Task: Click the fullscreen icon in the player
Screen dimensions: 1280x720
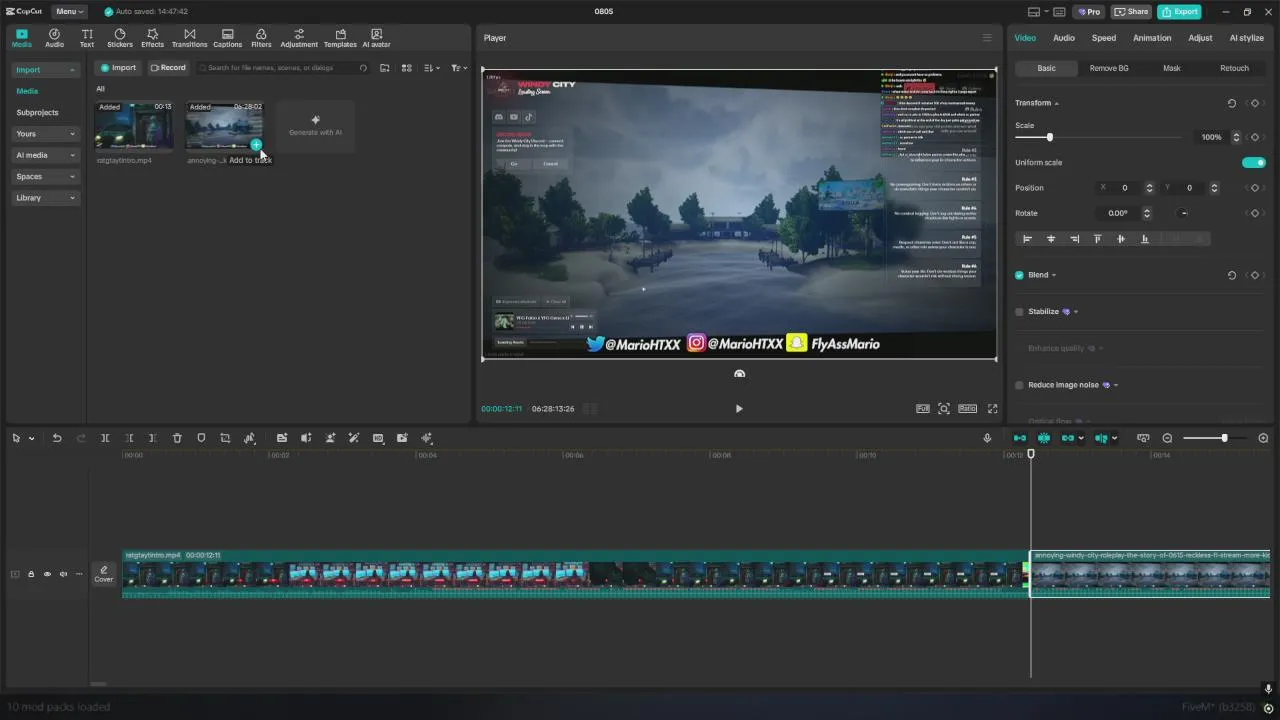Action: 992,408
